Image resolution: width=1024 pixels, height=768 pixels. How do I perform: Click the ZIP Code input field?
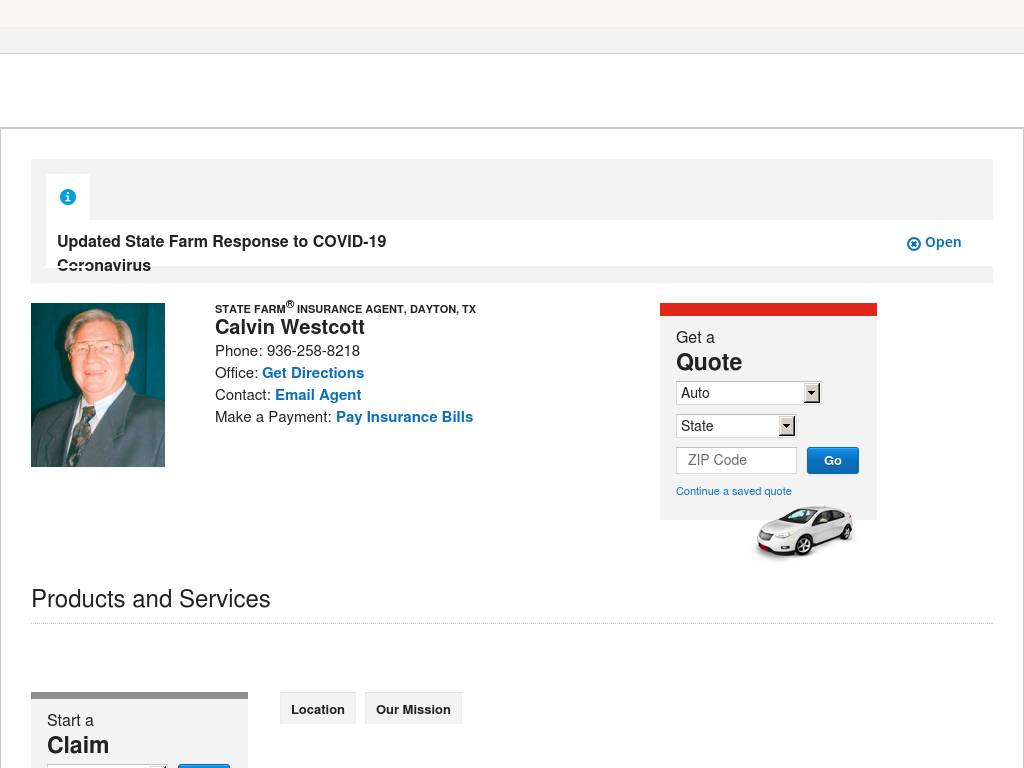click(x=737, y=460)
